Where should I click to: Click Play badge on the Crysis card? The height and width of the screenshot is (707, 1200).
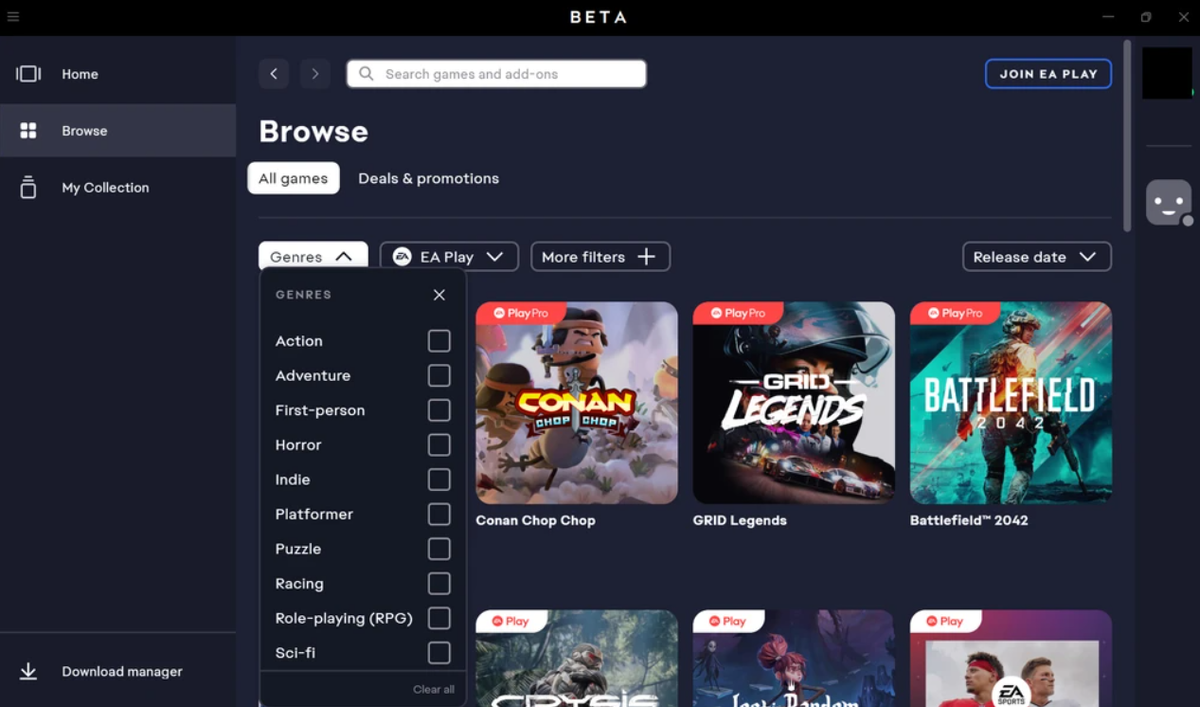tap(510, 621)
